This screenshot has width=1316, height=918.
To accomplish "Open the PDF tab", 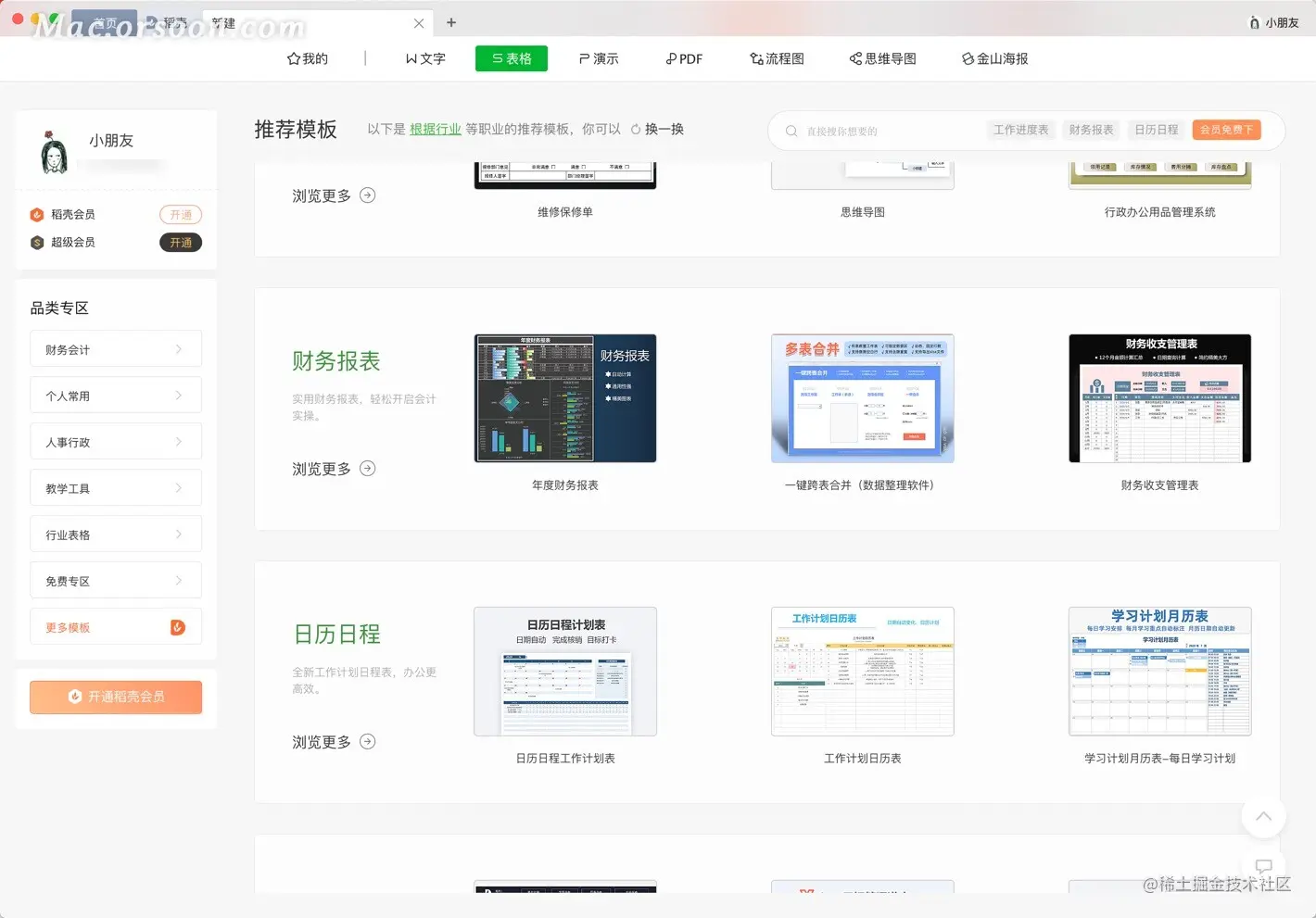I will pos(684,58).
